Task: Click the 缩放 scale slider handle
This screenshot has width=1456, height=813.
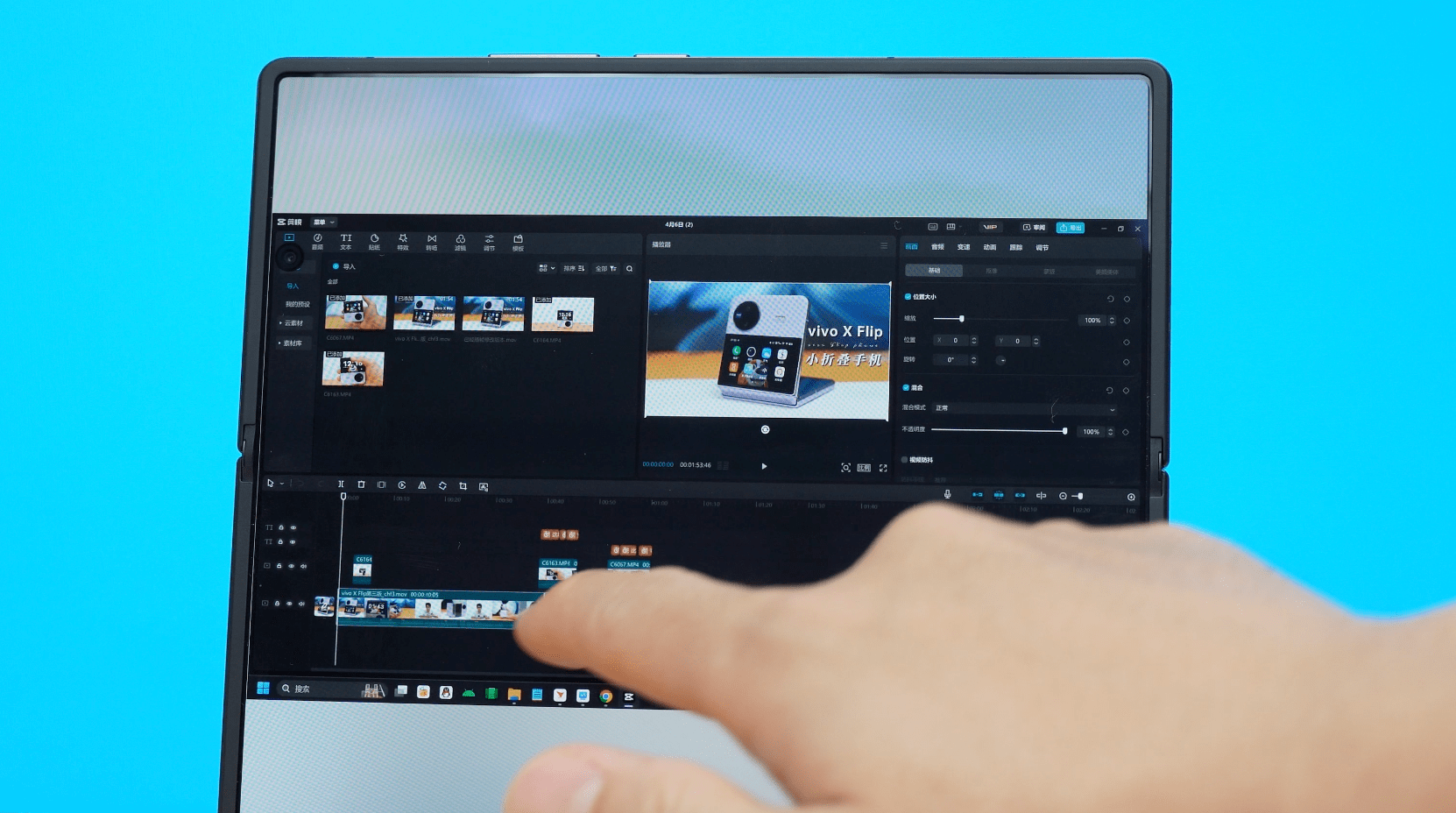Action: point(961,319)
